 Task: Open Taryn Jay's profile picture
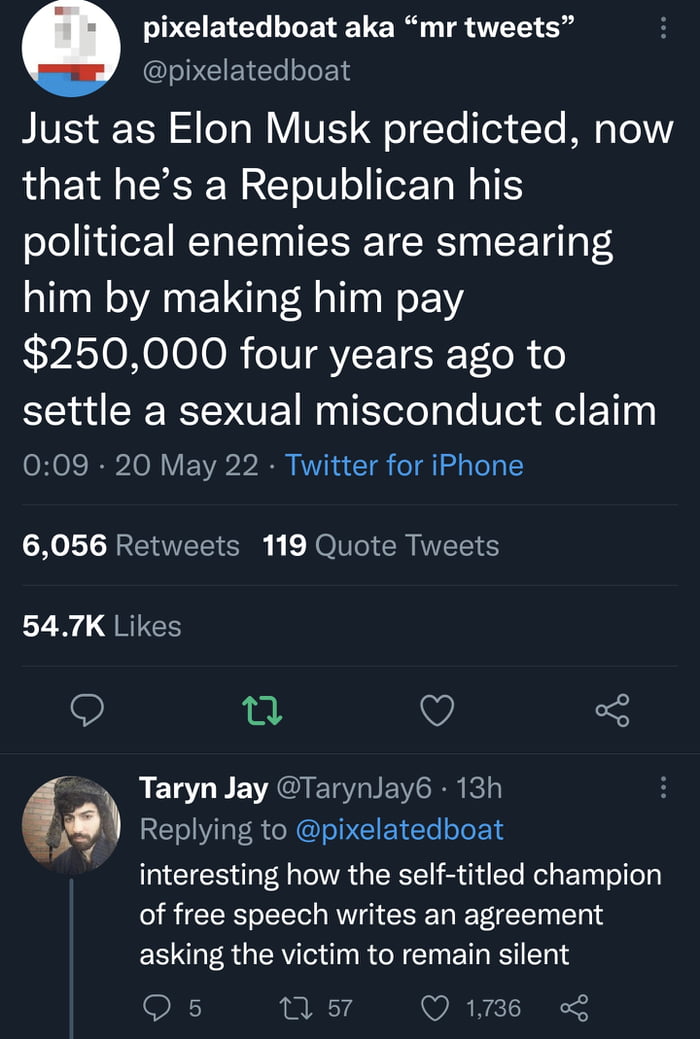[x=71, y=825]
